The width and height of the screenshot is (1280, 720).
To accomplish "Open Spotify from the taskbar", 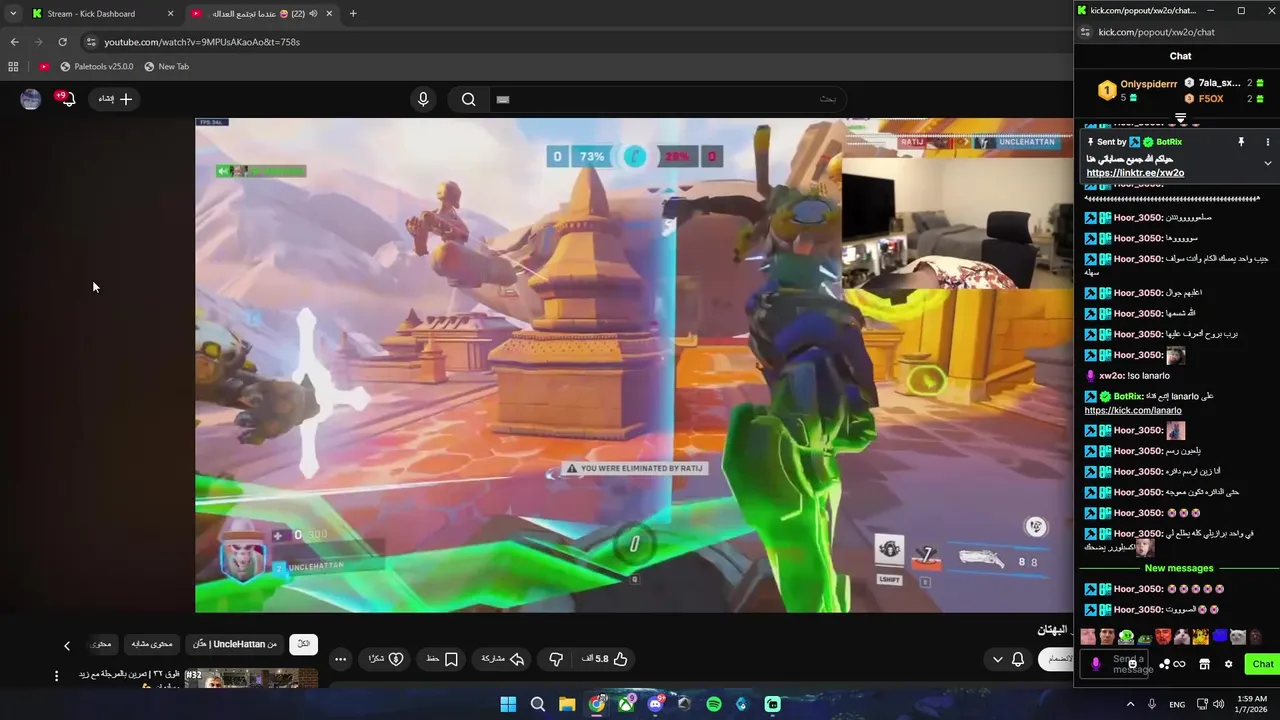I will pos(714,704).
